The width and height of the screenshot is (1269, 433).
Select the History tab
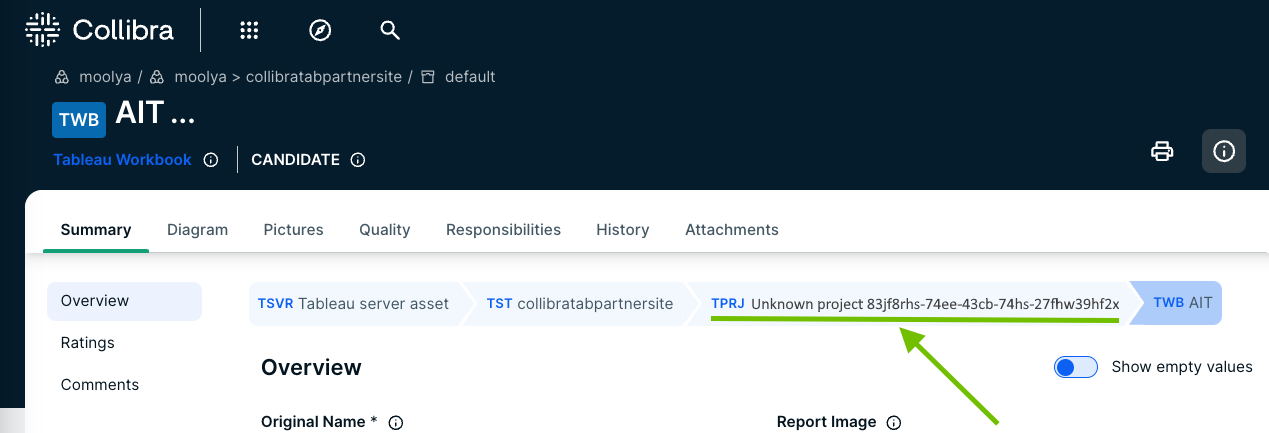coord(622,230)
